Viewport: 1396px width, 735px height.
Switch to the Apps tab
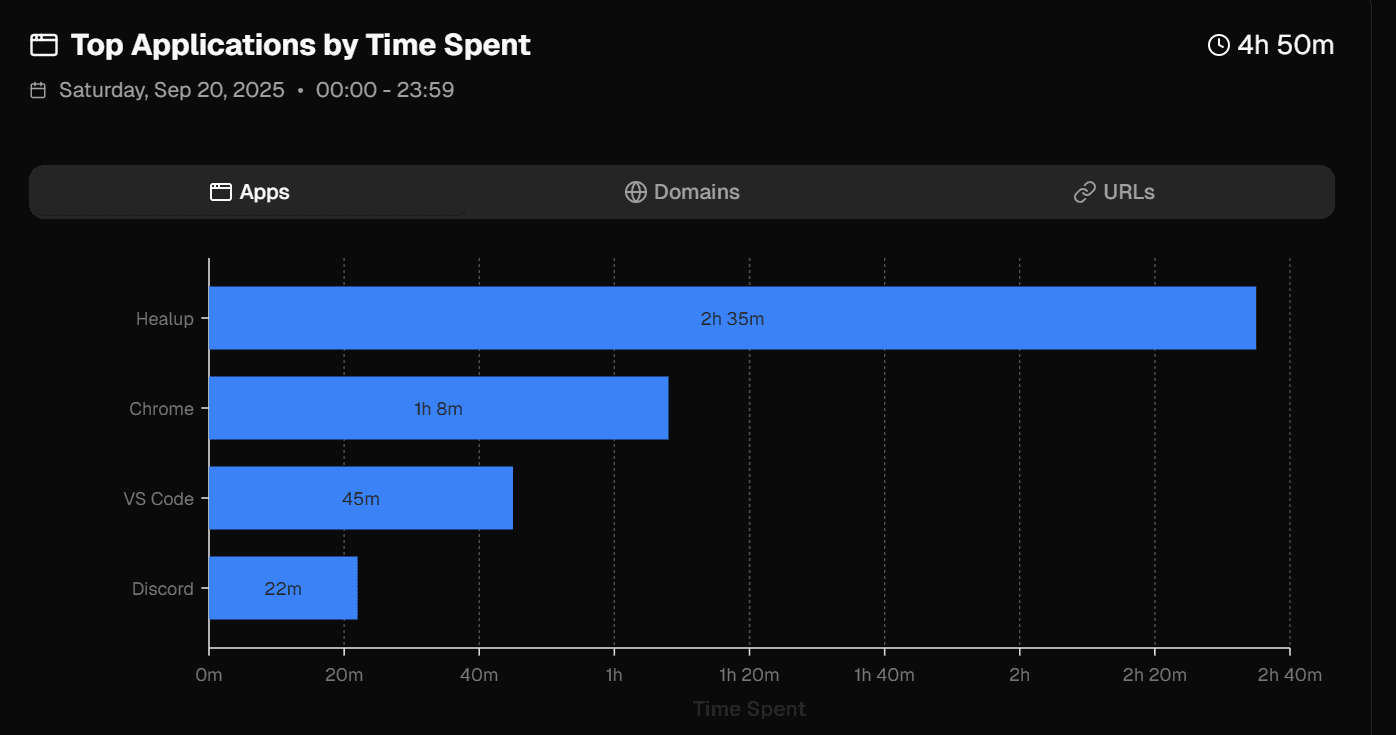click(250, 192)
